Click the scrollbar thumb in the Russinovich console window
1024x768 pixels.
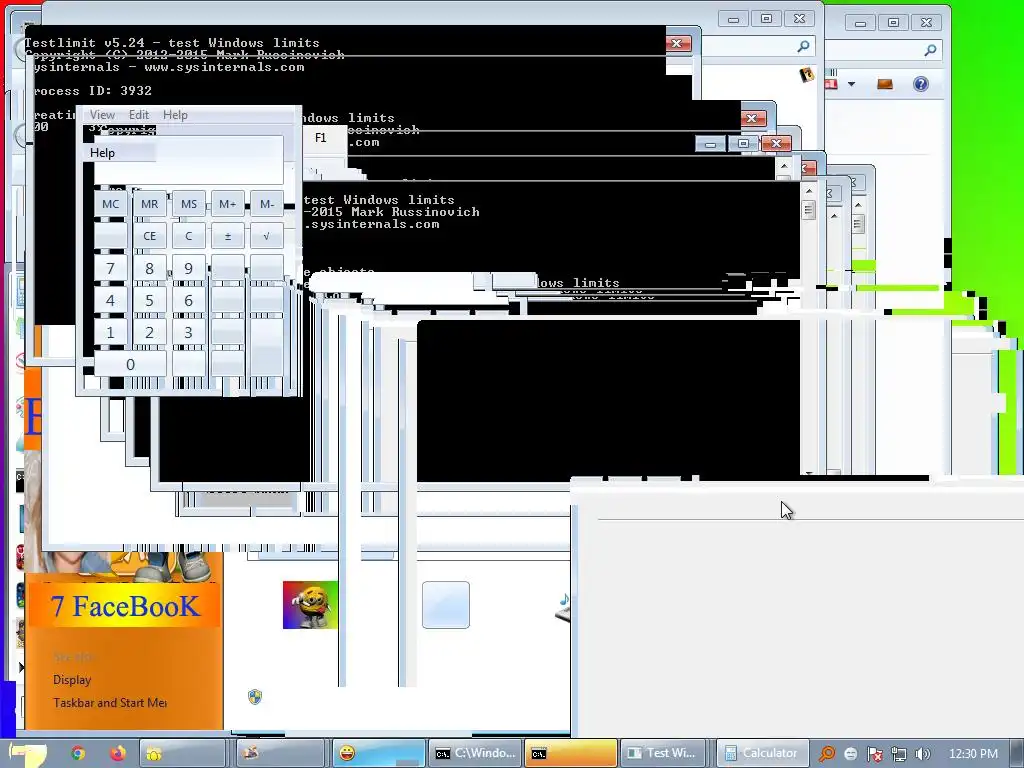808,210
